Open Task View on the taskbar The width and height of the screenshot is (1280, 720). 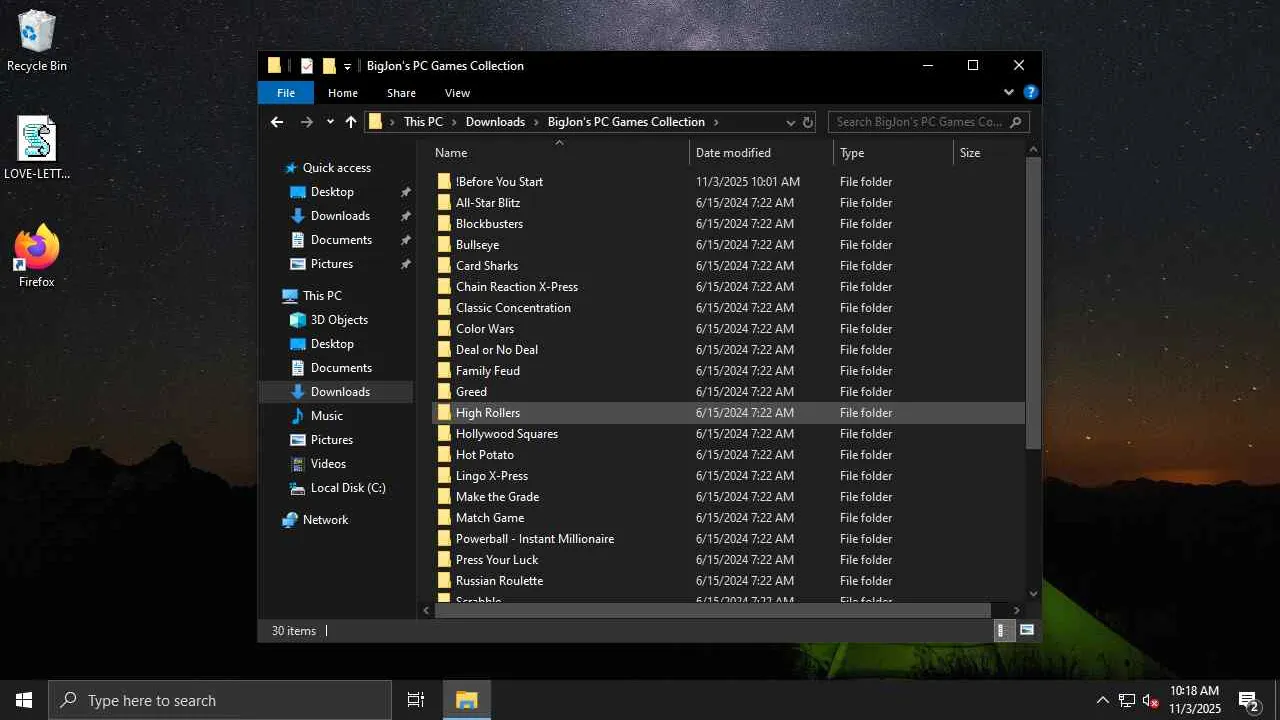[416, 700]
